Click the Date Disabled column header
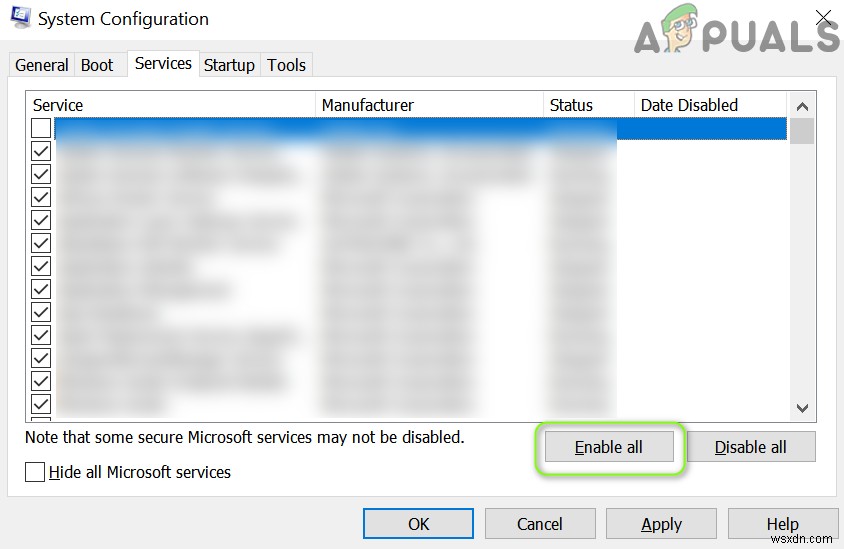Image resolution: width=844 pixels, height=549 pixels. click(x=711, y=105)
